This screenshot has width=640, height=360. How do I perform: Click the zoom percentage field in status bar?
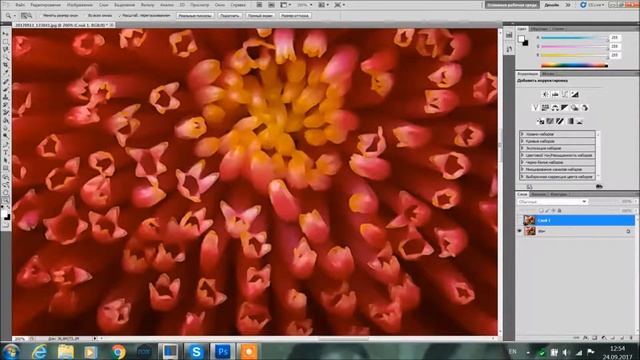click(x=20, y=339)
